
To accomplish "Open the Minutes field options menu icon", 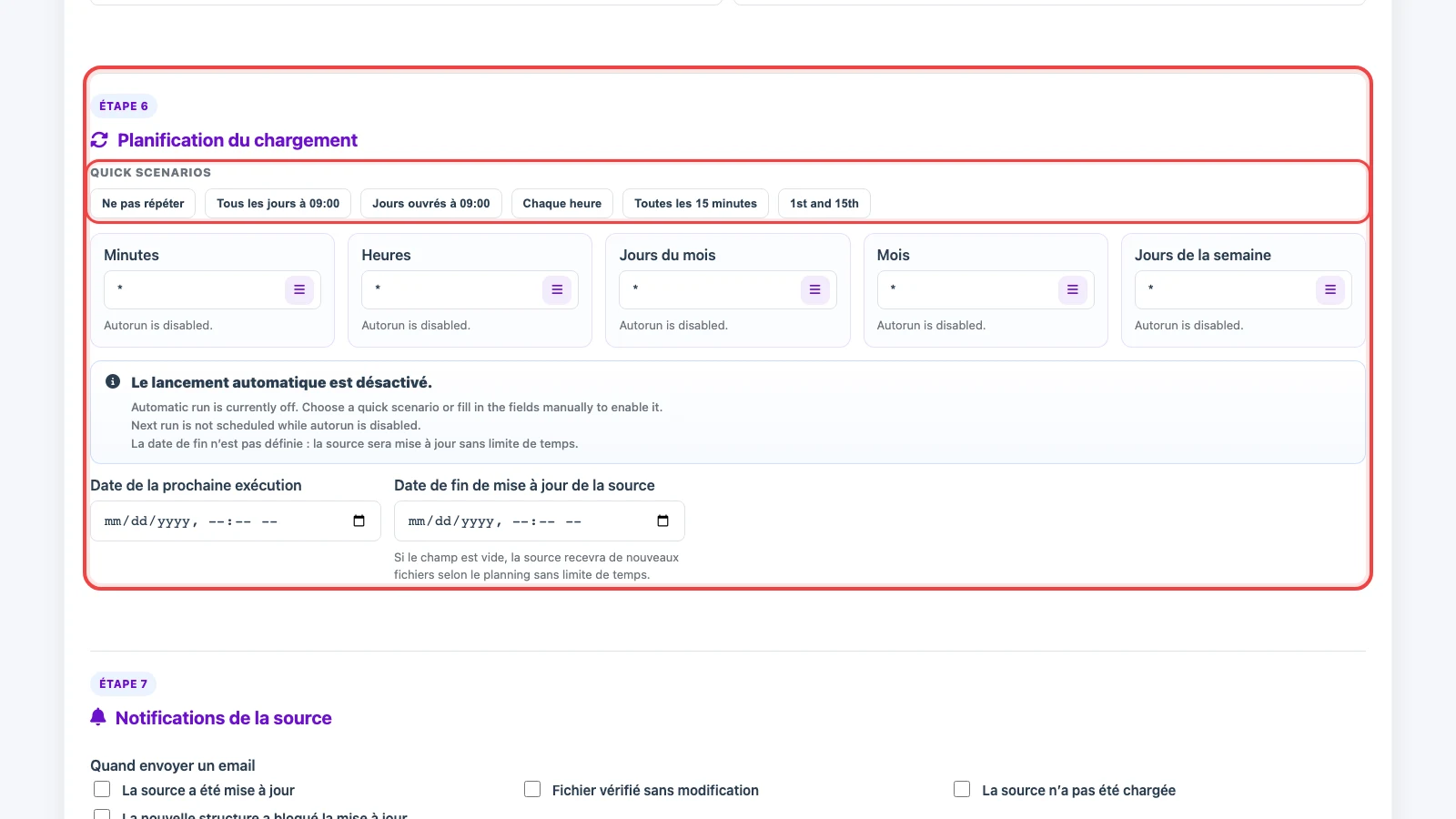I will point(299,290).
